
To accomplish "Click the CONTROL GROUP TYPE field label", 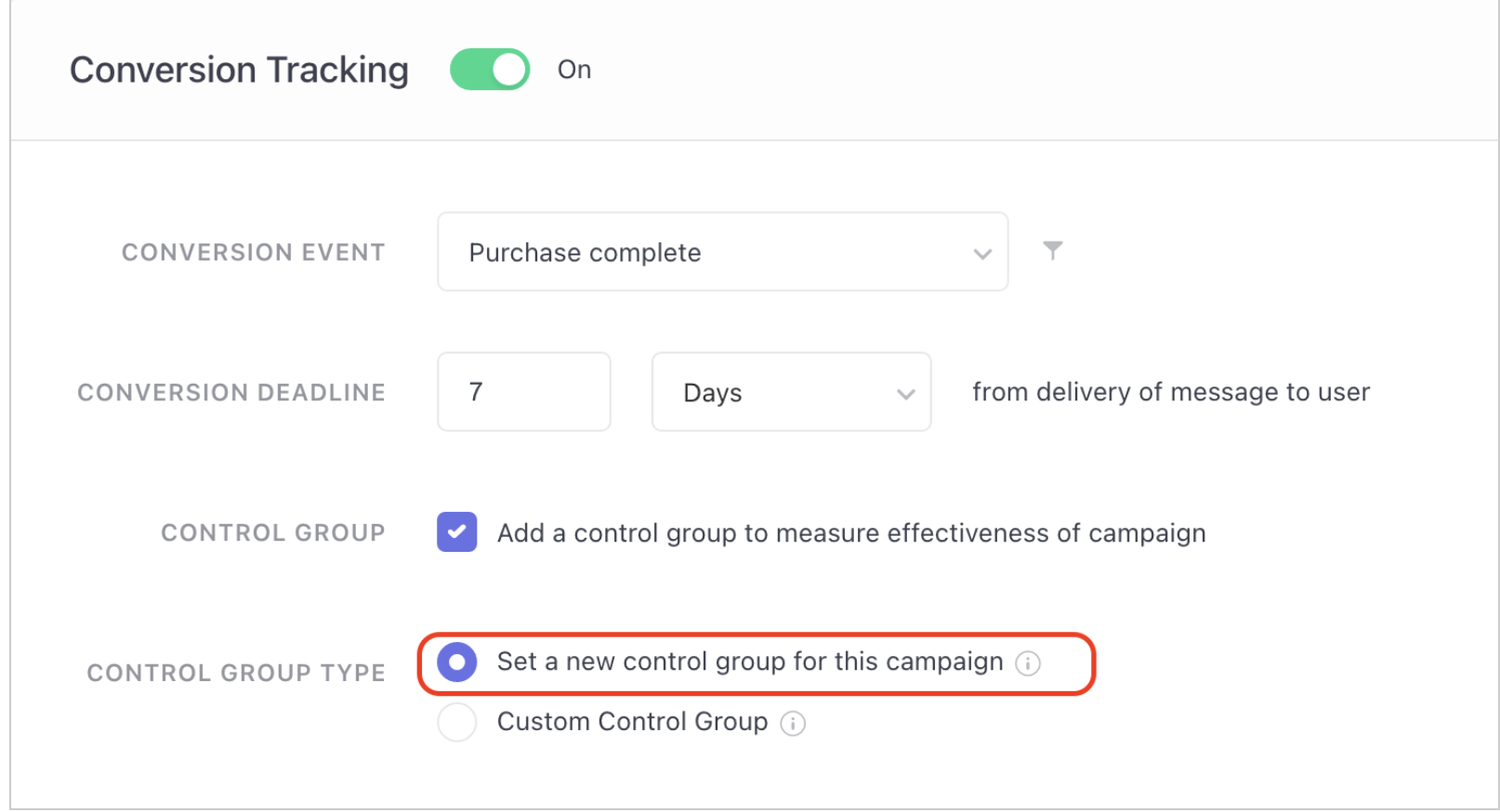I will pos(236,673).
